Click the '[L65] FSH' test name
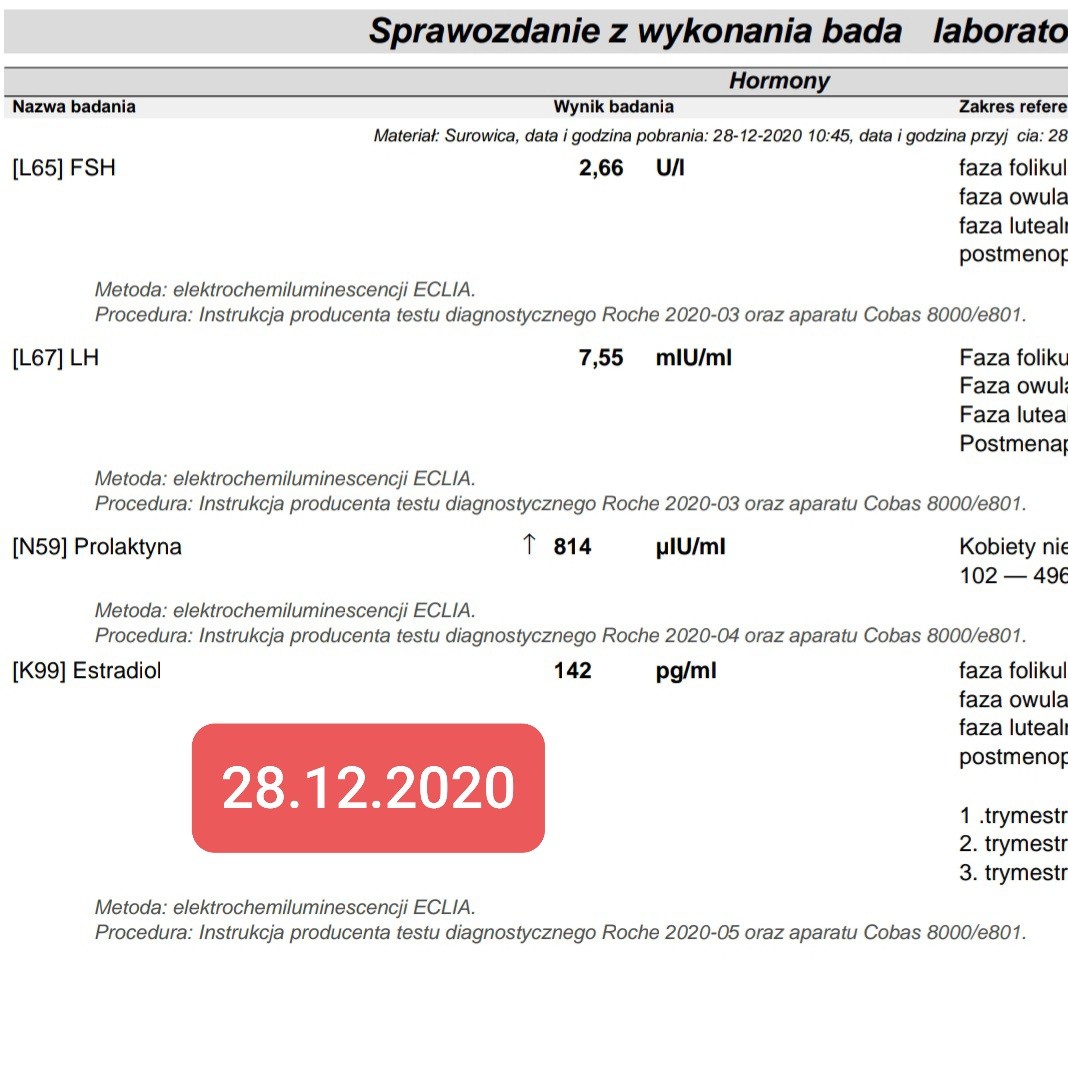 [x=64, y=168]
